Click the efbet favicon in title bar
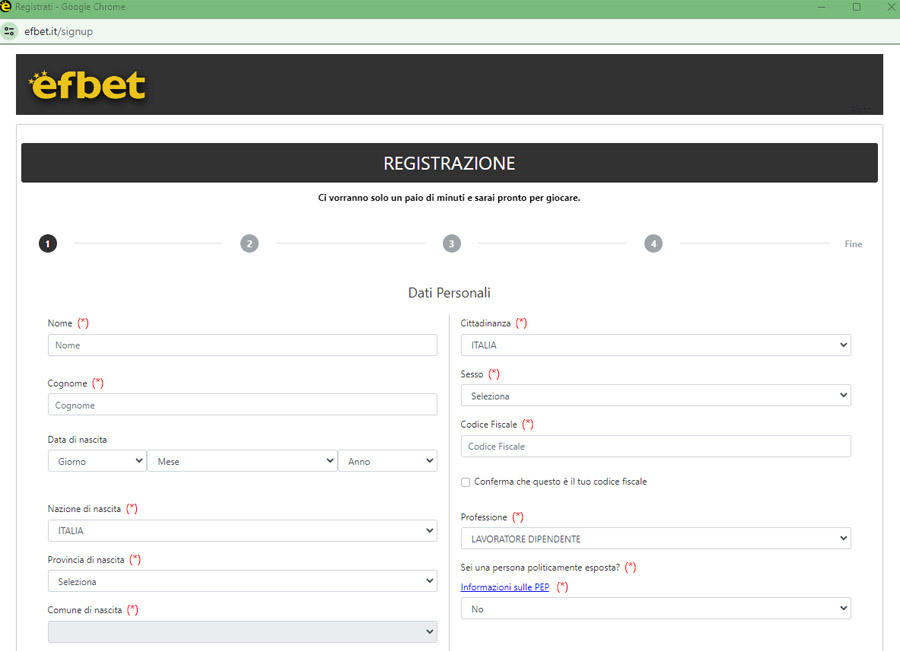This screenshot has height=651, width=900. (6, 6)
